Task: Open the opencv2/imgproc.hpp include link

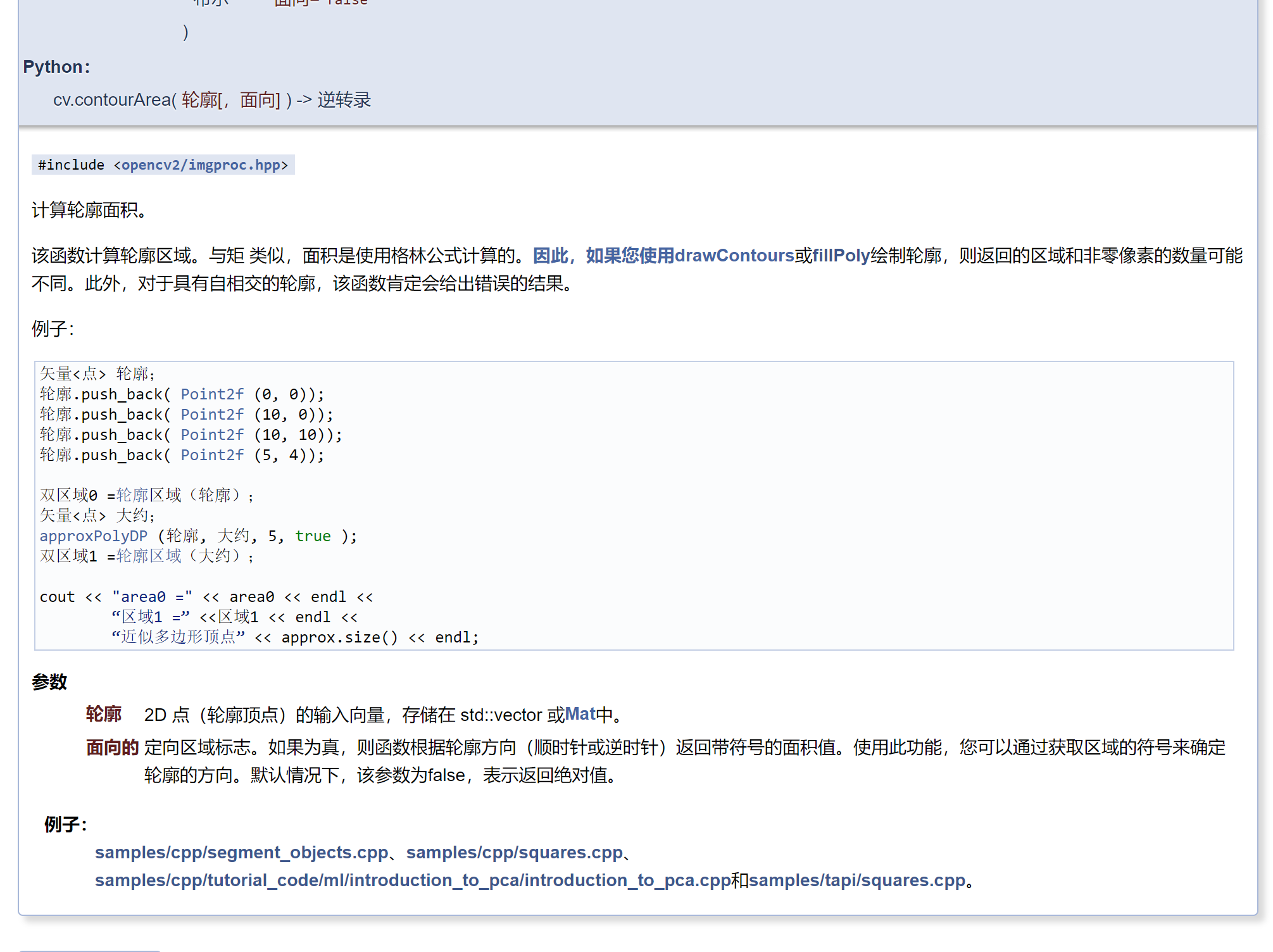Action: tap(201, 165)
